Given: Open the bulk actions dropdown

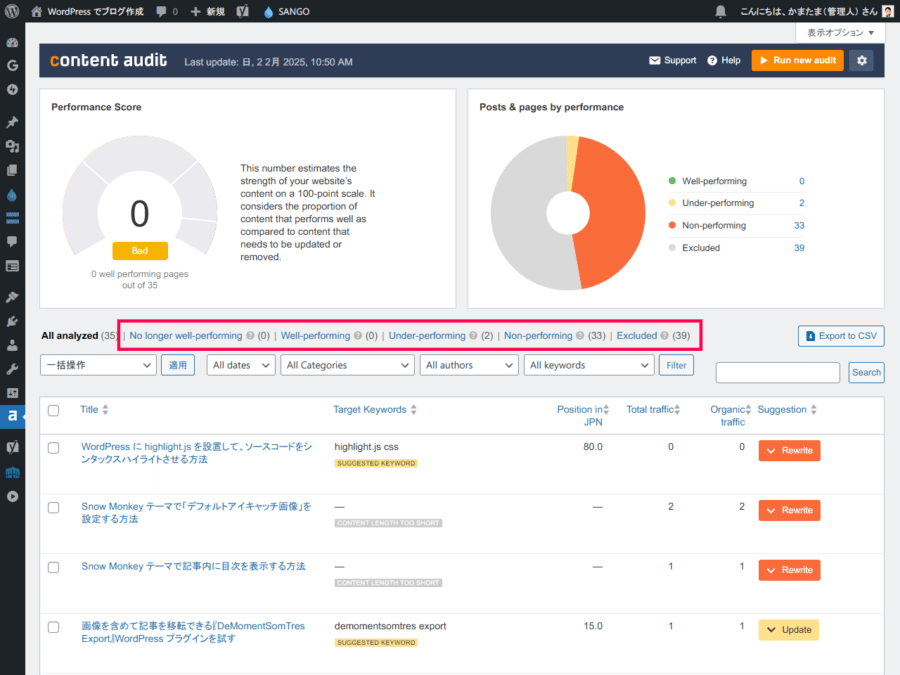Looking at the screenshot, I should point(98,365).
